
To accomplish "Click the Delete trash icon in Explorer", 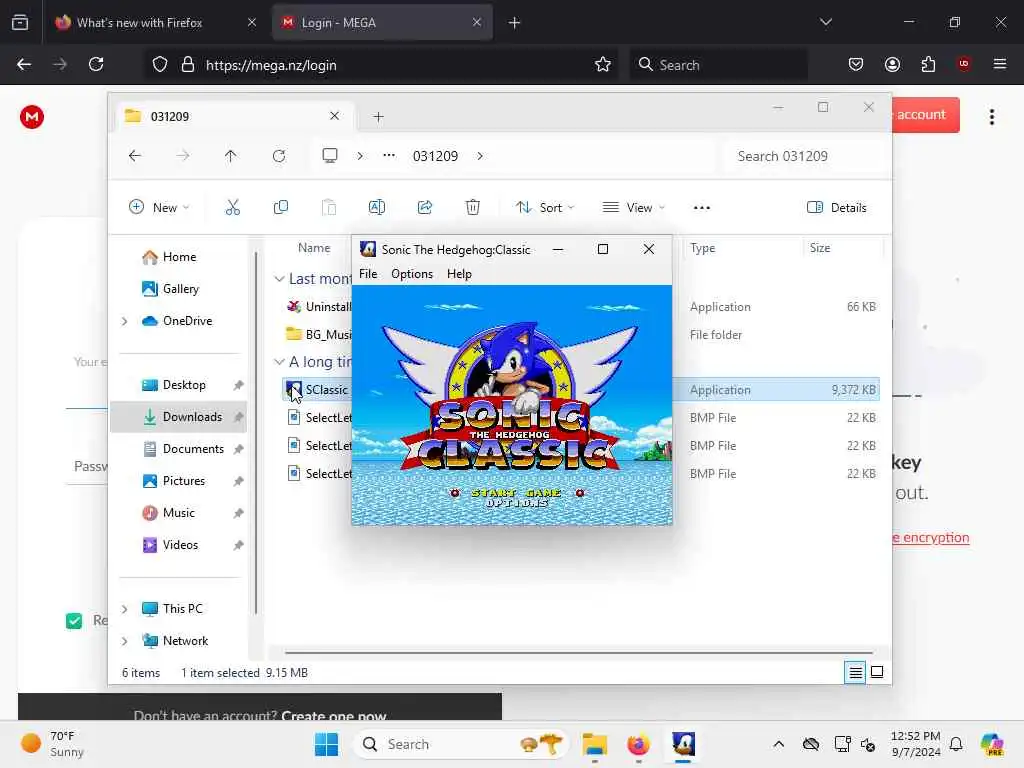I will pyautogui.click(x=472, y=208).
